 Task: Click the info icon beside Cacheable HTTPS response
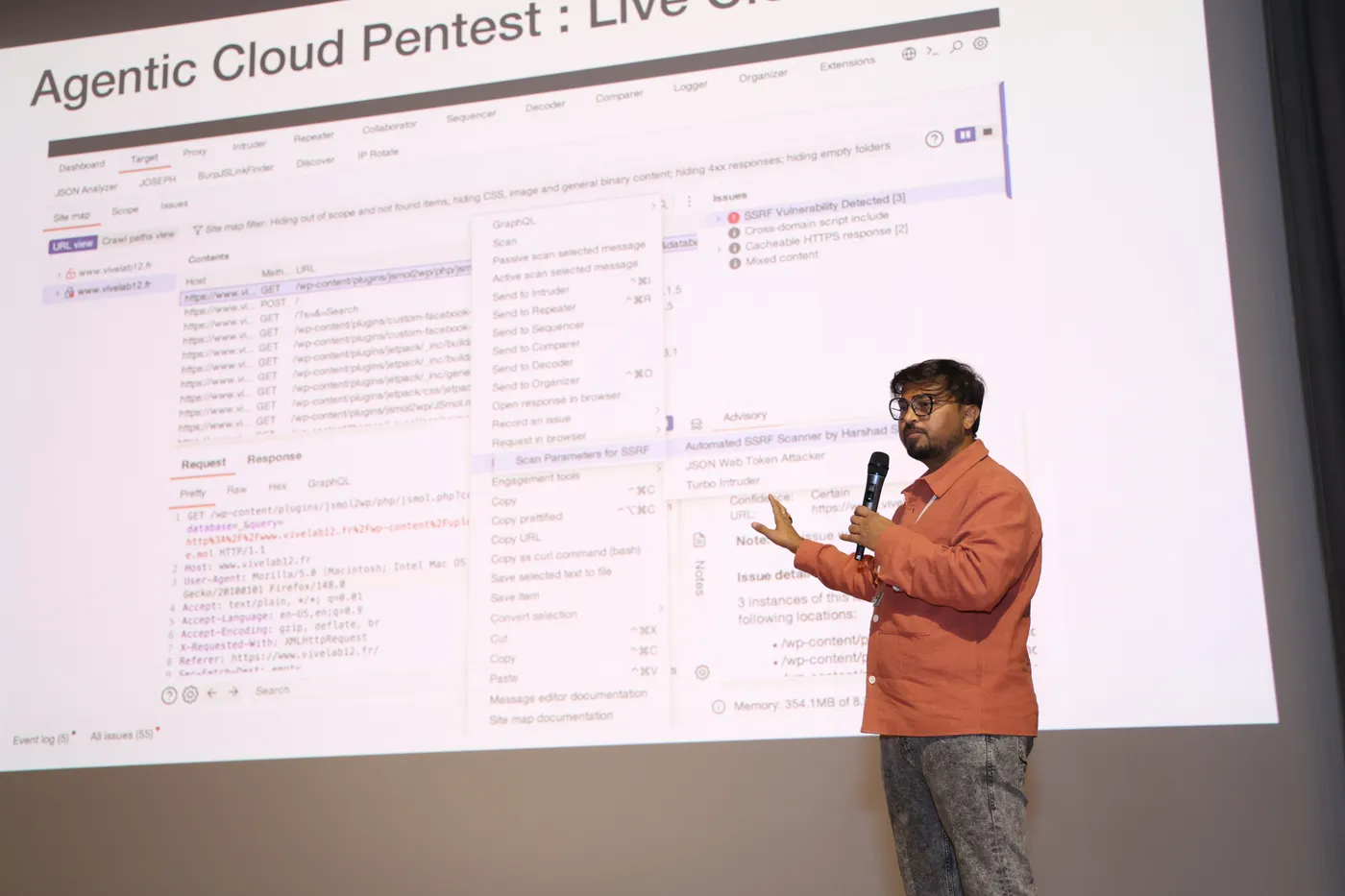coord(734,248)
